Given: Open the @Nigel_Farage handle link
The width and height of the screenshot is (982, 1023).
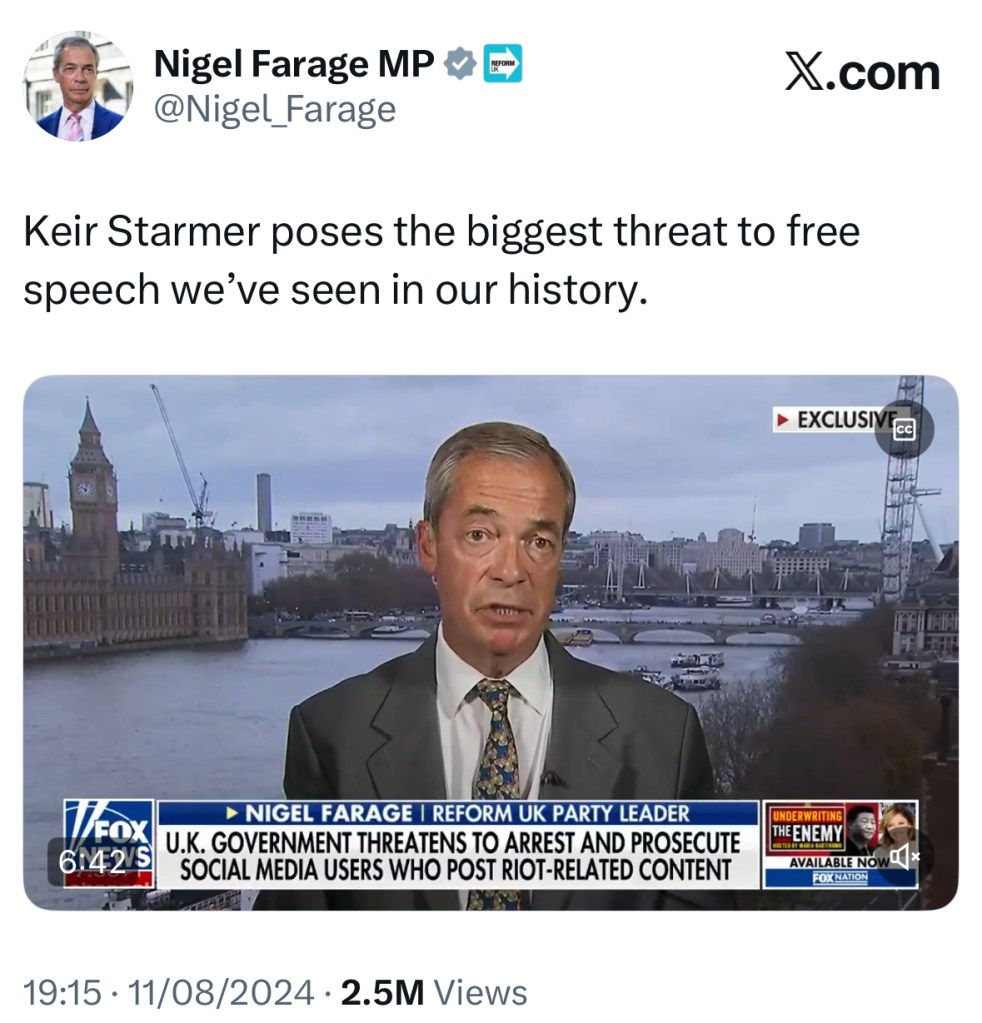Looking at the screenshot, I should [x=274, y=109].
